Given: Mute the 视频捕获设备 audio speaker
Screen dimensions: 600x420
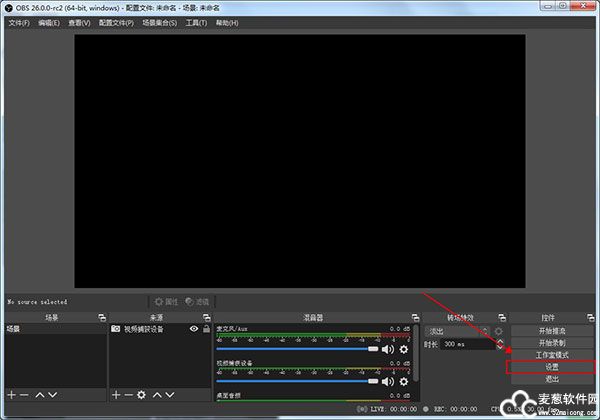Looking at the screenshot, I should coord(388,380).
